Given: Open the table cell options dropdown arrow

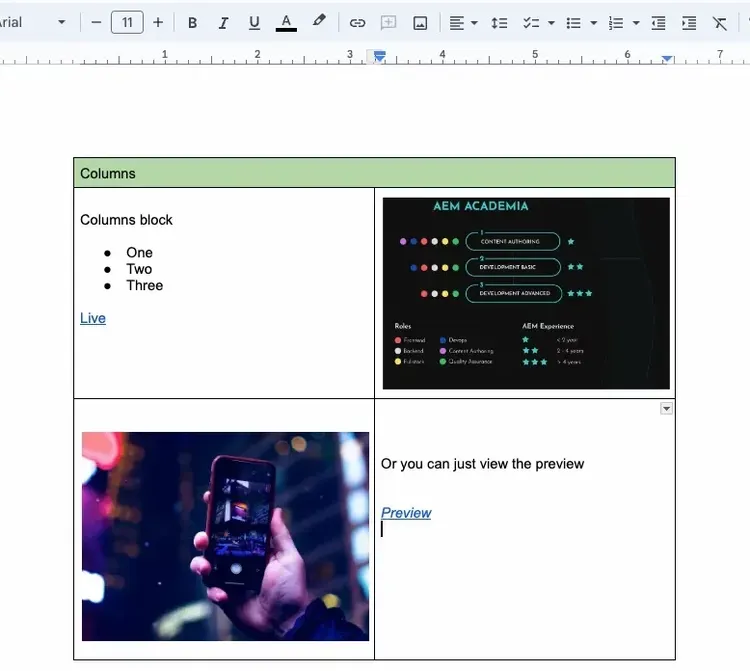Looking at the screenshot, I should click(666, 408).
